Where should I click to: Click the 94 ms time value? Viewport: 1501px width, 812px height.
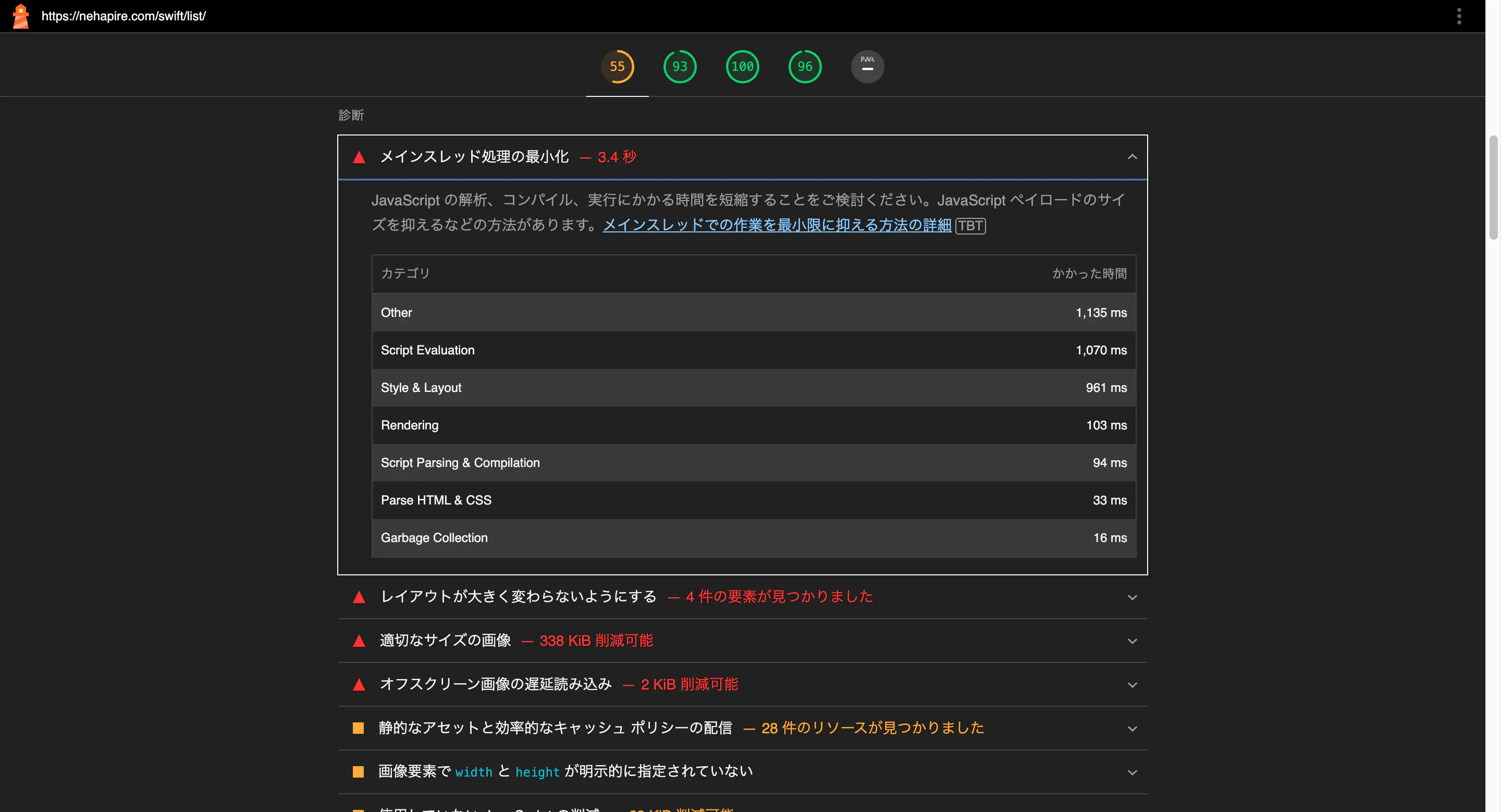tap(1110, 462)
